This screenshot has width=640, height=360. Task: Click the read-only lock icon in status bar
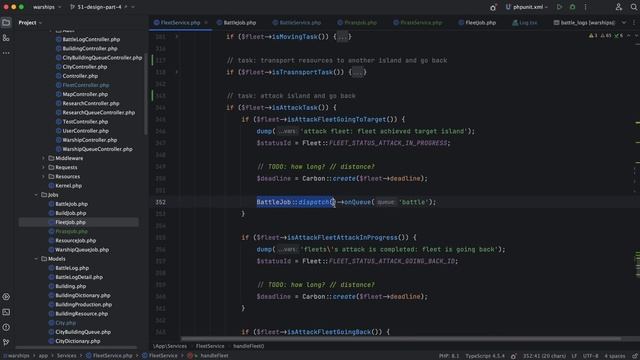click(x=635, y=356)
